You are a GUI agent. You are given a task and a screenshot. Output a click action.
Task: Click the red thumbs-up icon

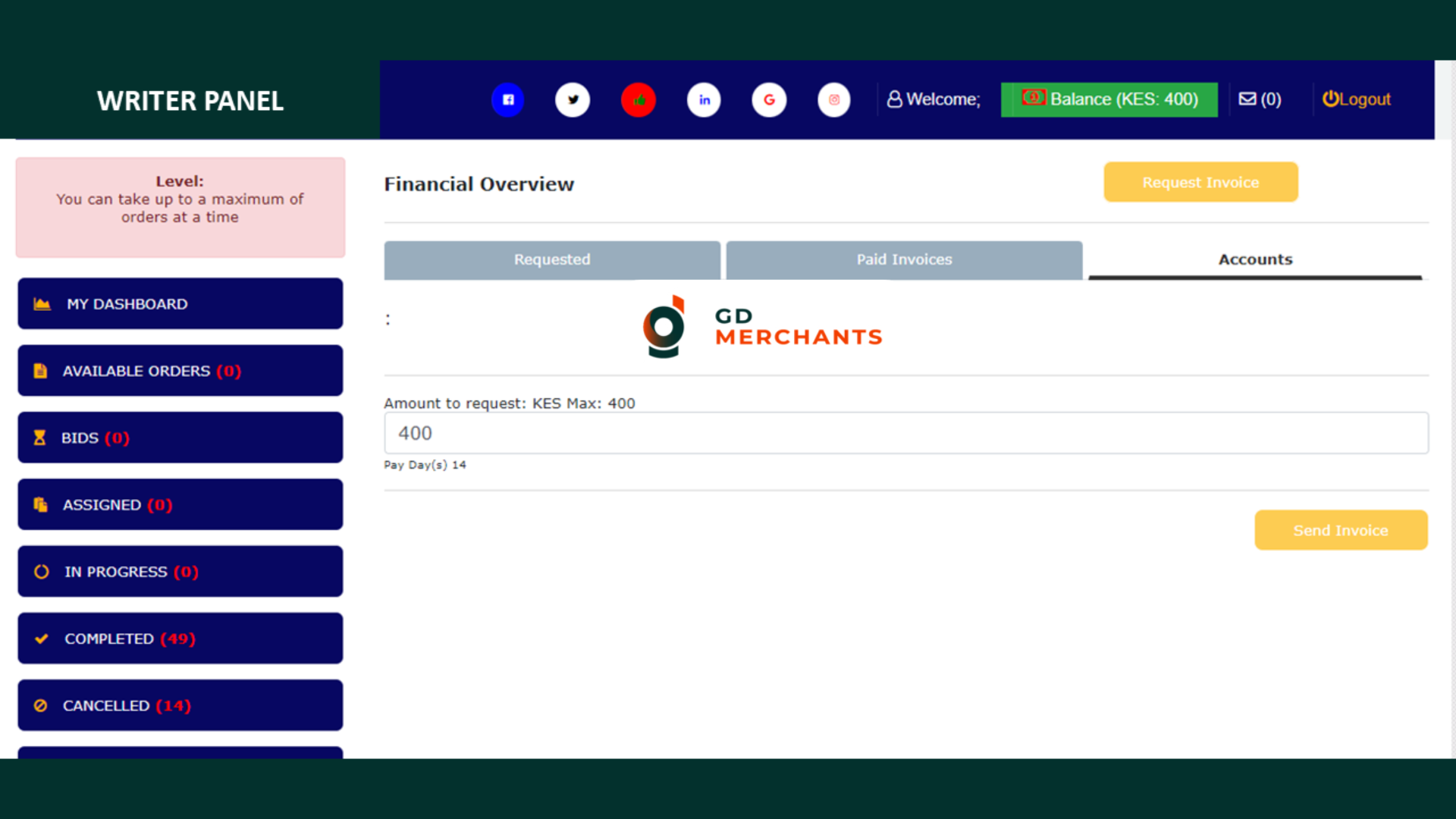pyautogui.click(x=639, y=99)
